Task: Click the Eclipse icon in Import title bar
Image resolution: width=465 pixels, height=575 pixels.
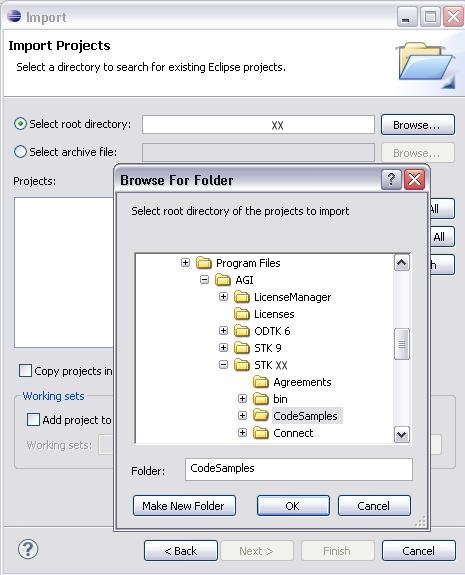Action: (14, 16)
